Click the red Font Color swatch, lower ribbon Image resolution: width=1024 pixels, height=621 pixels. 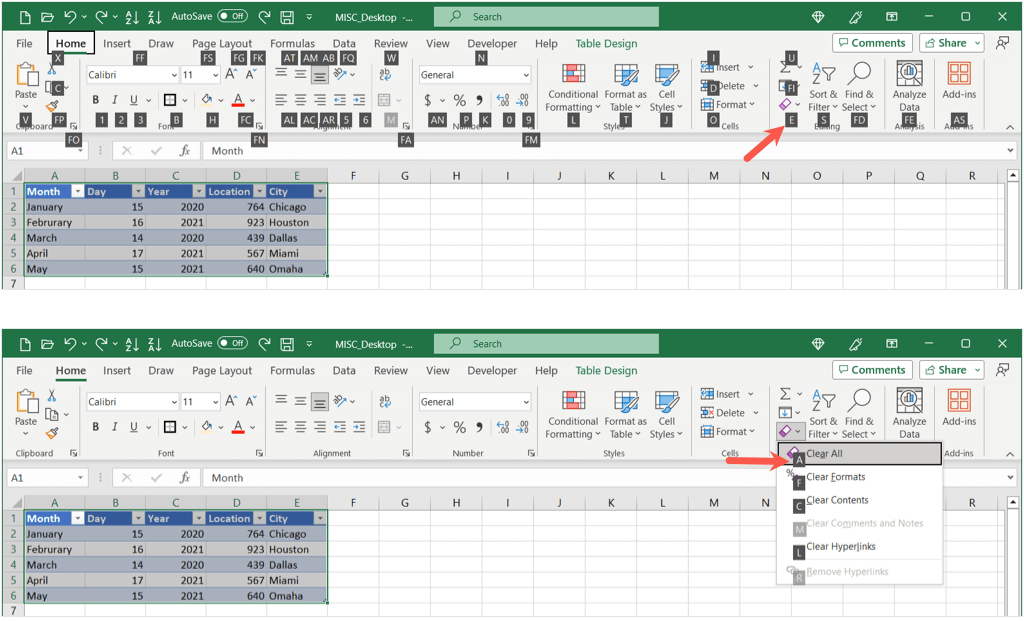tap(237, 427)
